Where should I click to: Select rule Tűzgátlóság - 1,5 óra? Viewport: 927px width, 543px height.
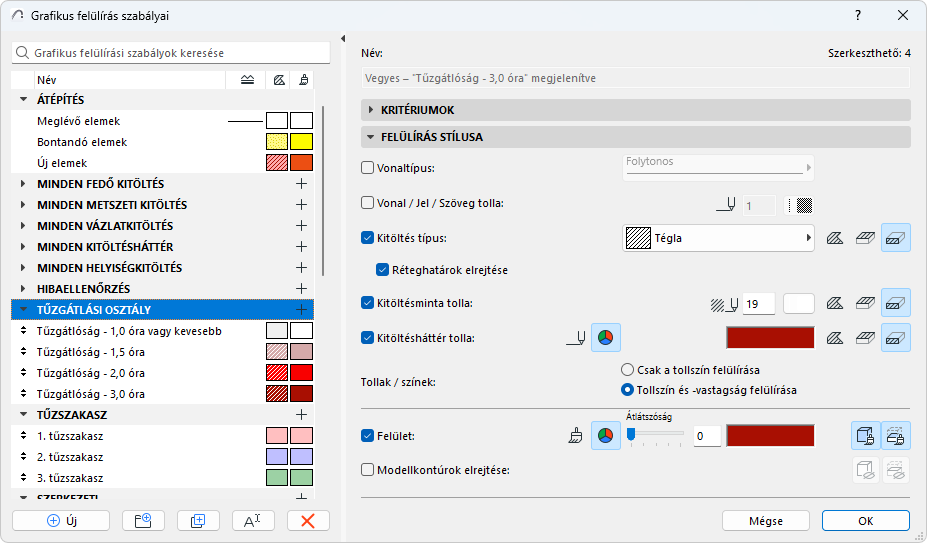coord(163,352)
